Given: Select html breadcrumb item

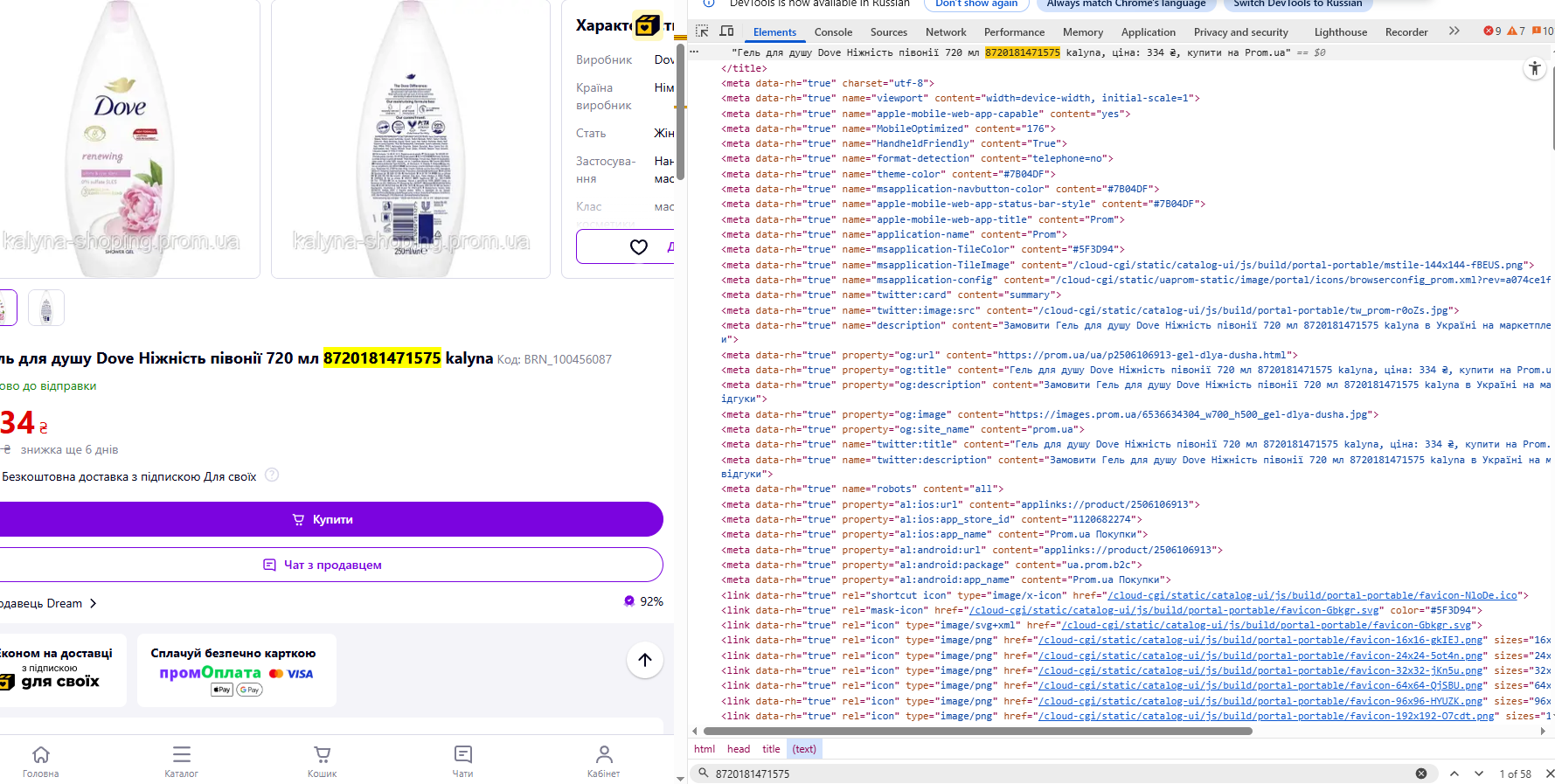Looking at the screenshot, I should 705,749.
